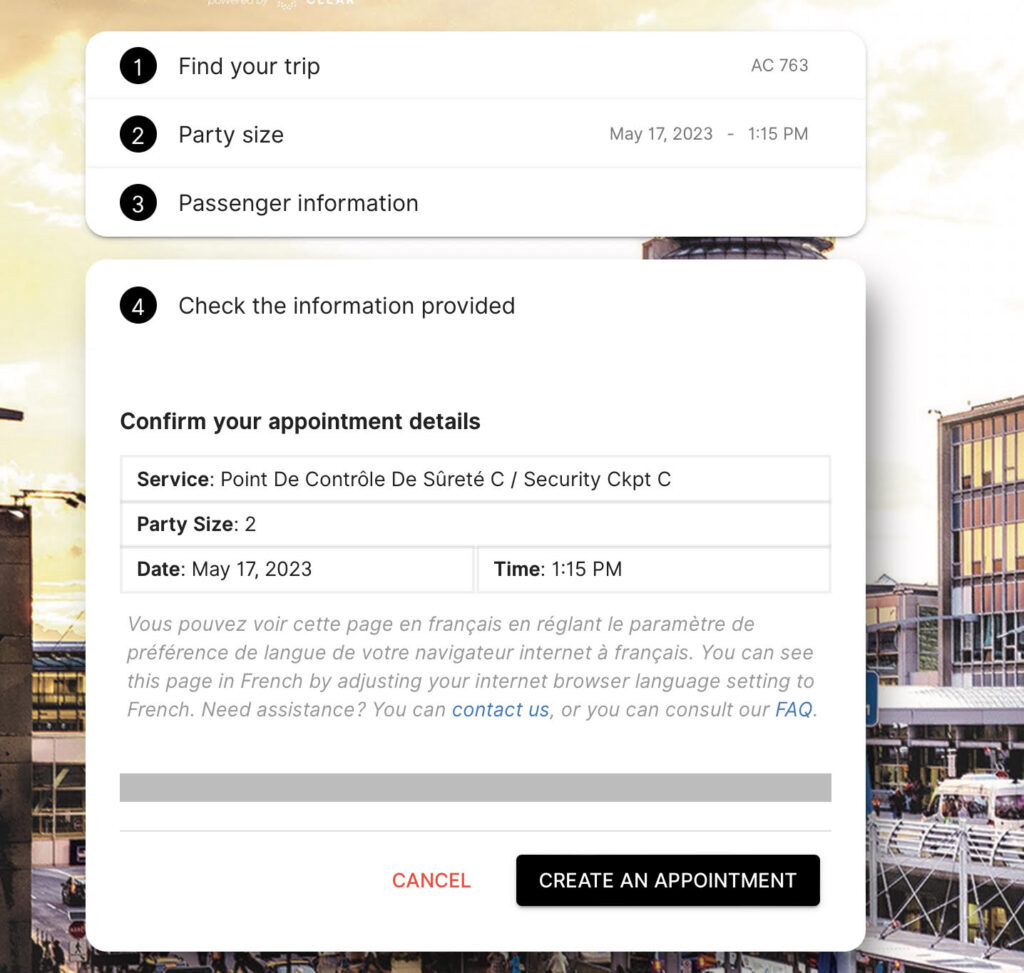Click the Time: 1:15 PM cell
The image size is (1024, 973).
point(654,569)
